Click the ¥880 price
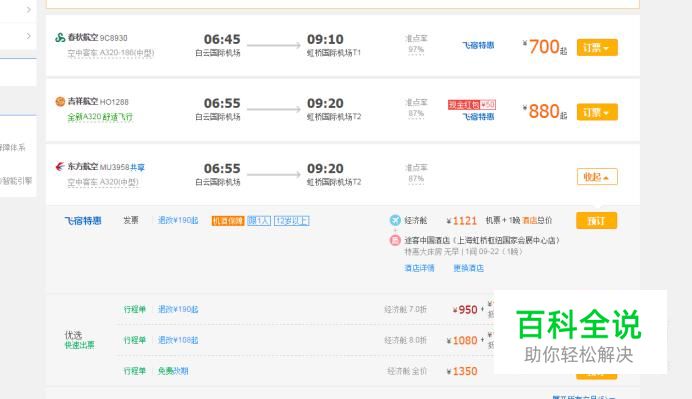This screenshot has height=399, width=692. click(544, 112)
